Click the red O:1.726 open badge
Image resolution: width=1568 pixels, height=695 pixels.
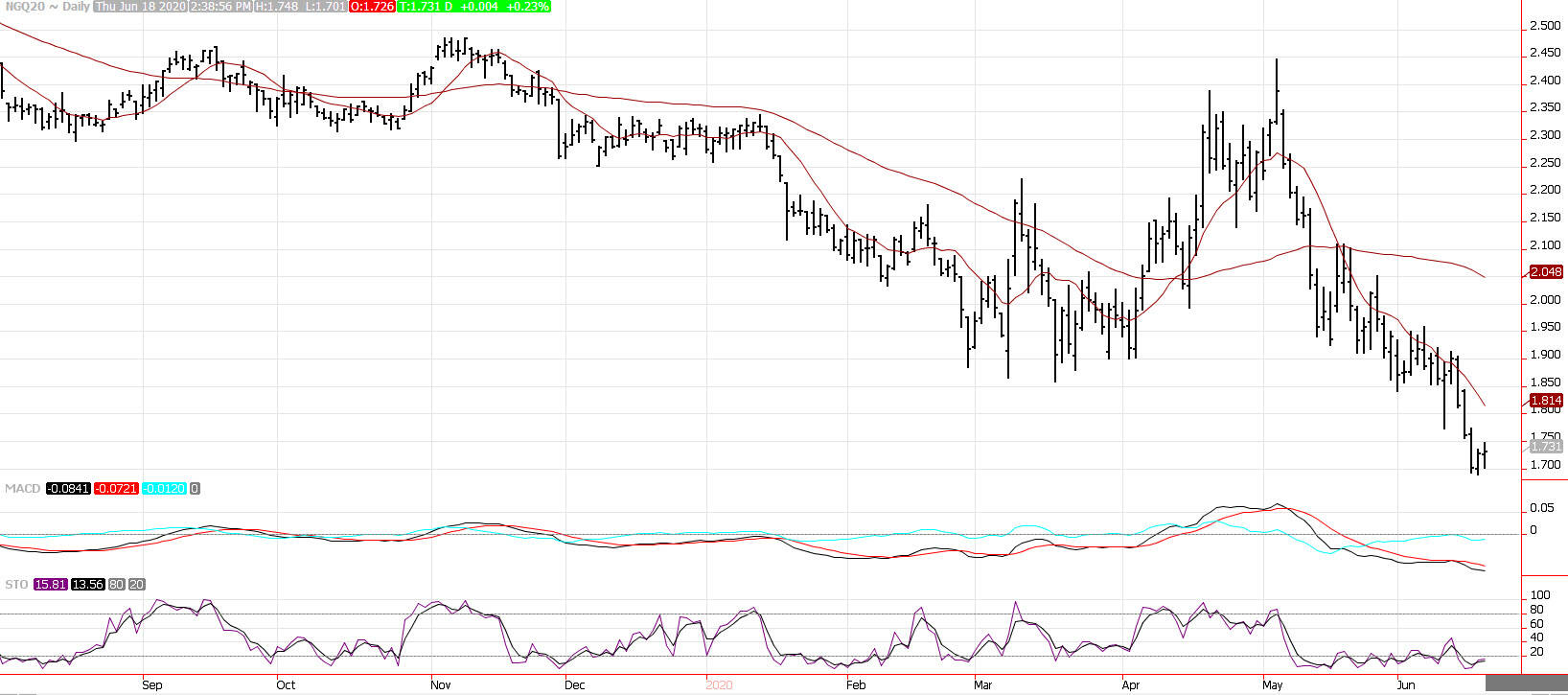370,7
